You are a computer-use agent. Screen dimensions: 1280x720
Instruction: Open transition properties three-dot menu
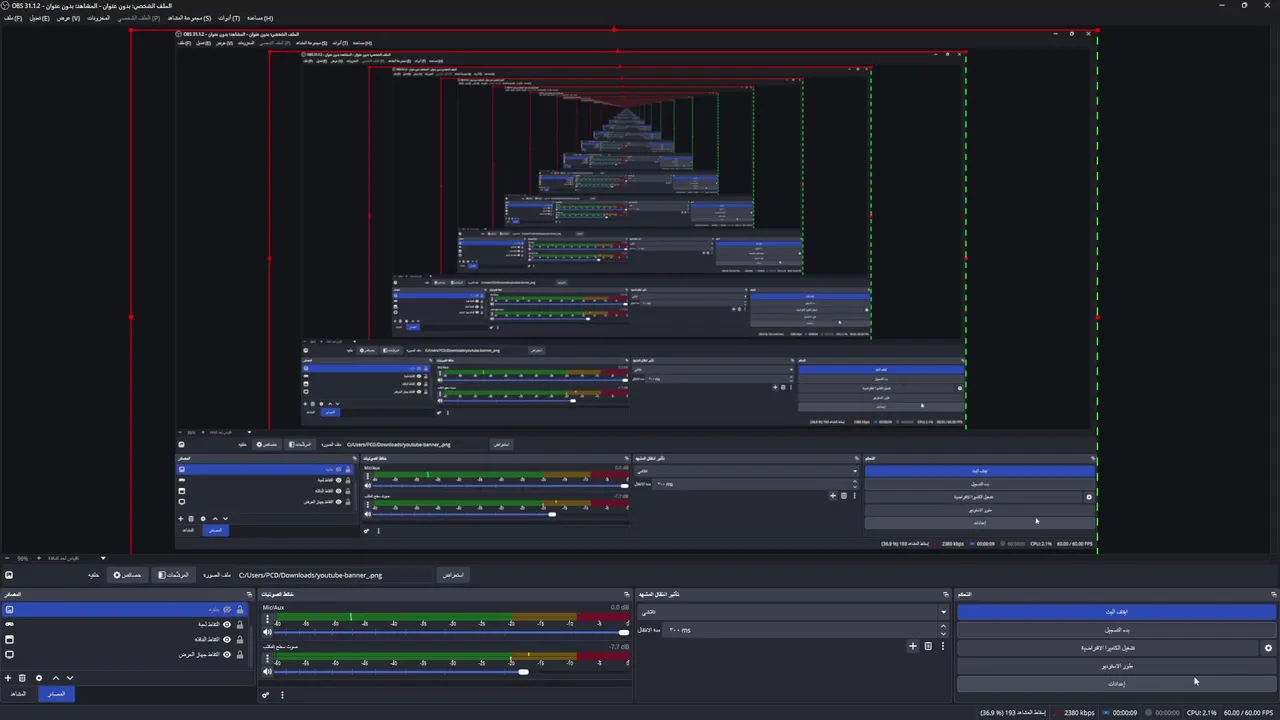point(942,646)
